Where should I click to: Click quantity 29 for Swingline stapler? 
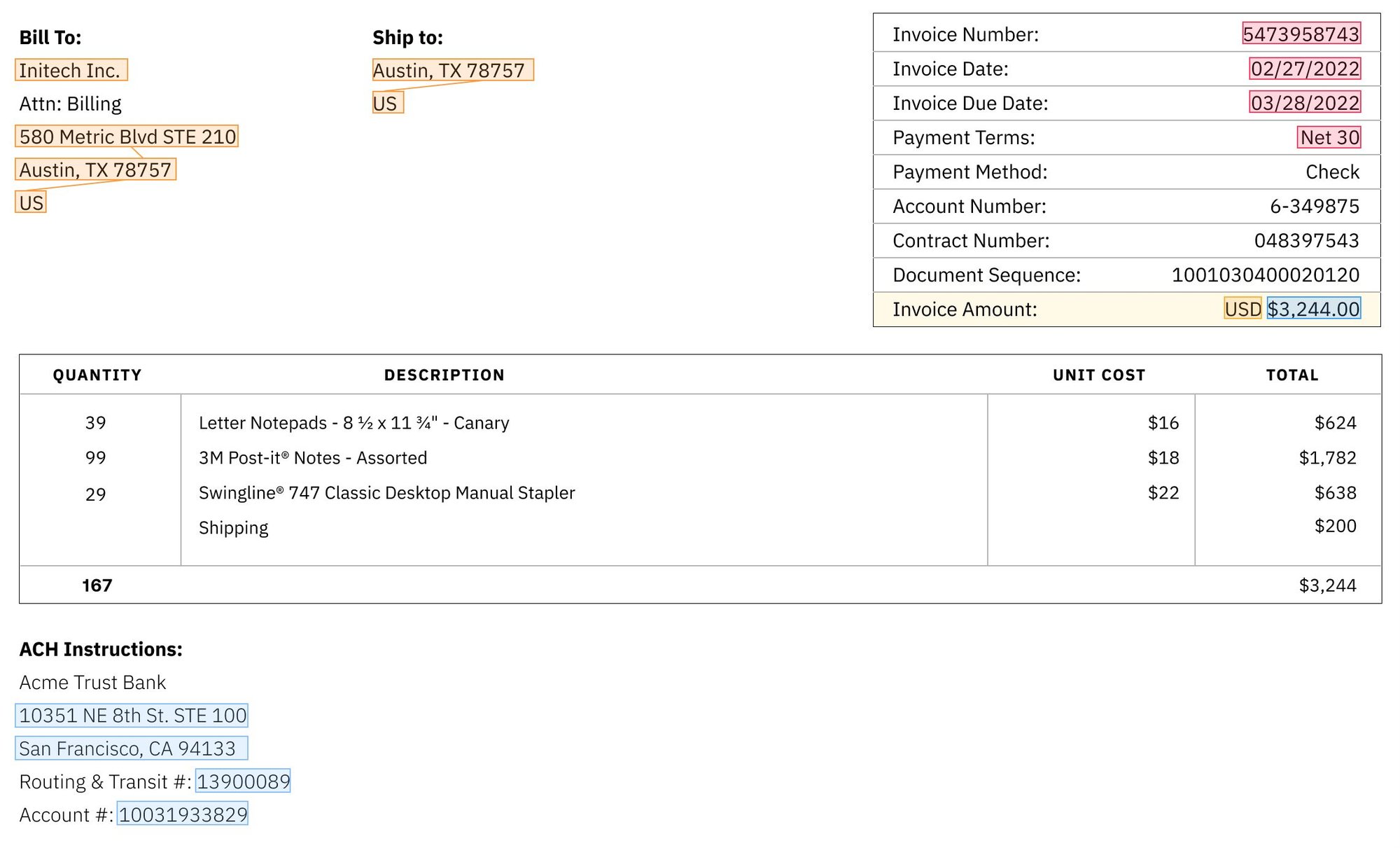[x=95, y=494]
